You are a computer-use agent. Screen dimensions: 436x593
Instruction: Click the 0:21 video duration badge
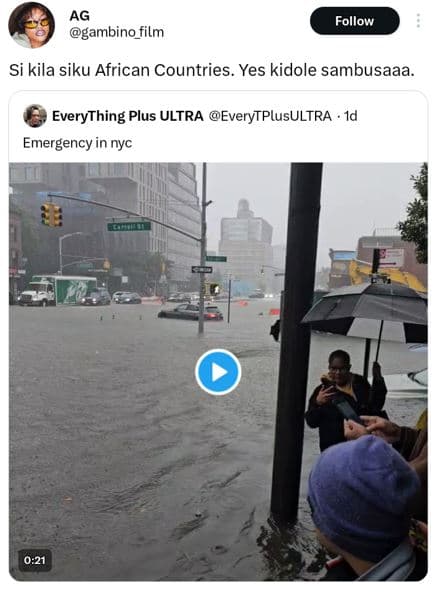[x=35, y=560]
